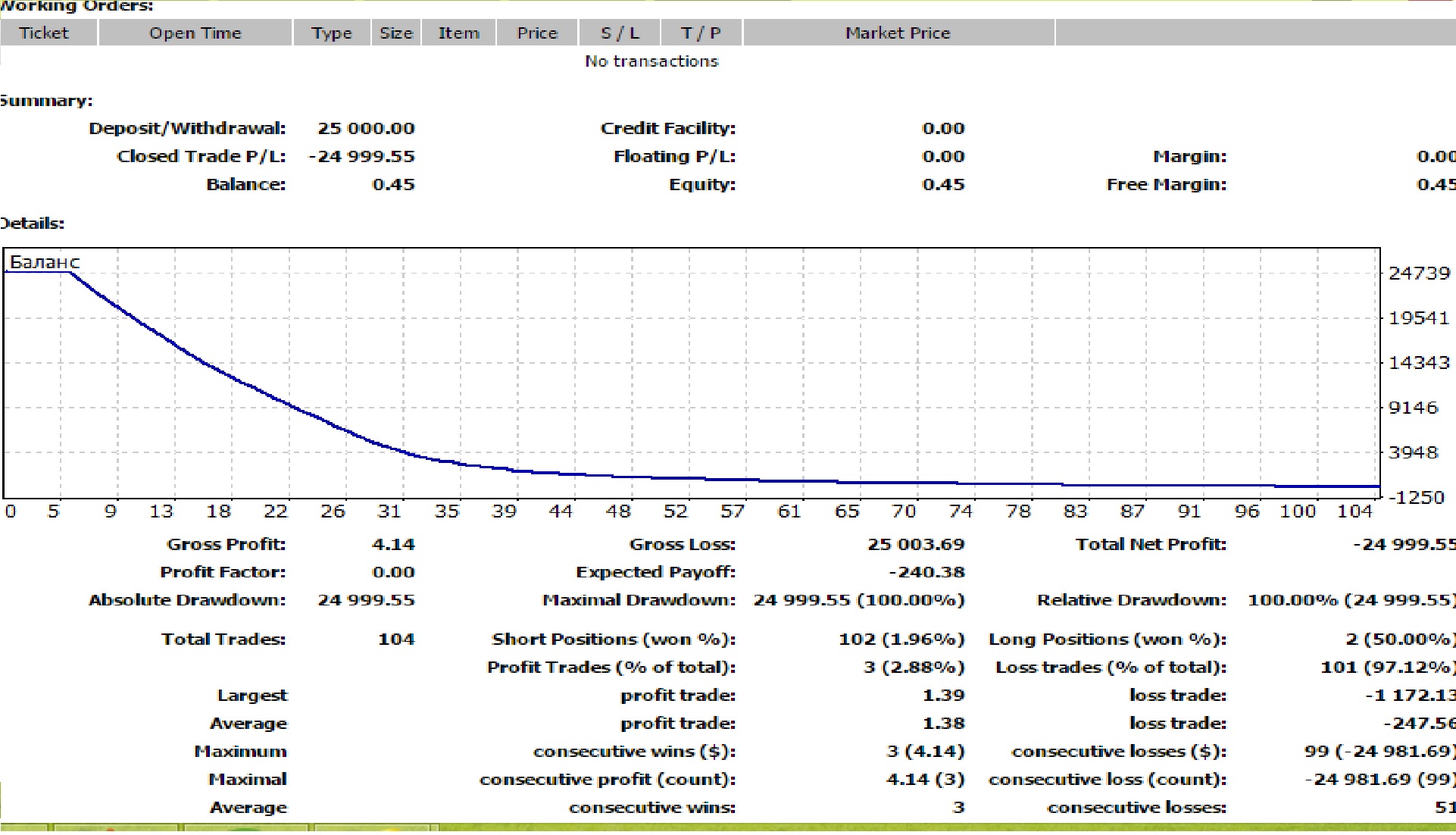Click the Total Trades value 104
Viewport: 1456px width, 835px height.
point(396,640)
